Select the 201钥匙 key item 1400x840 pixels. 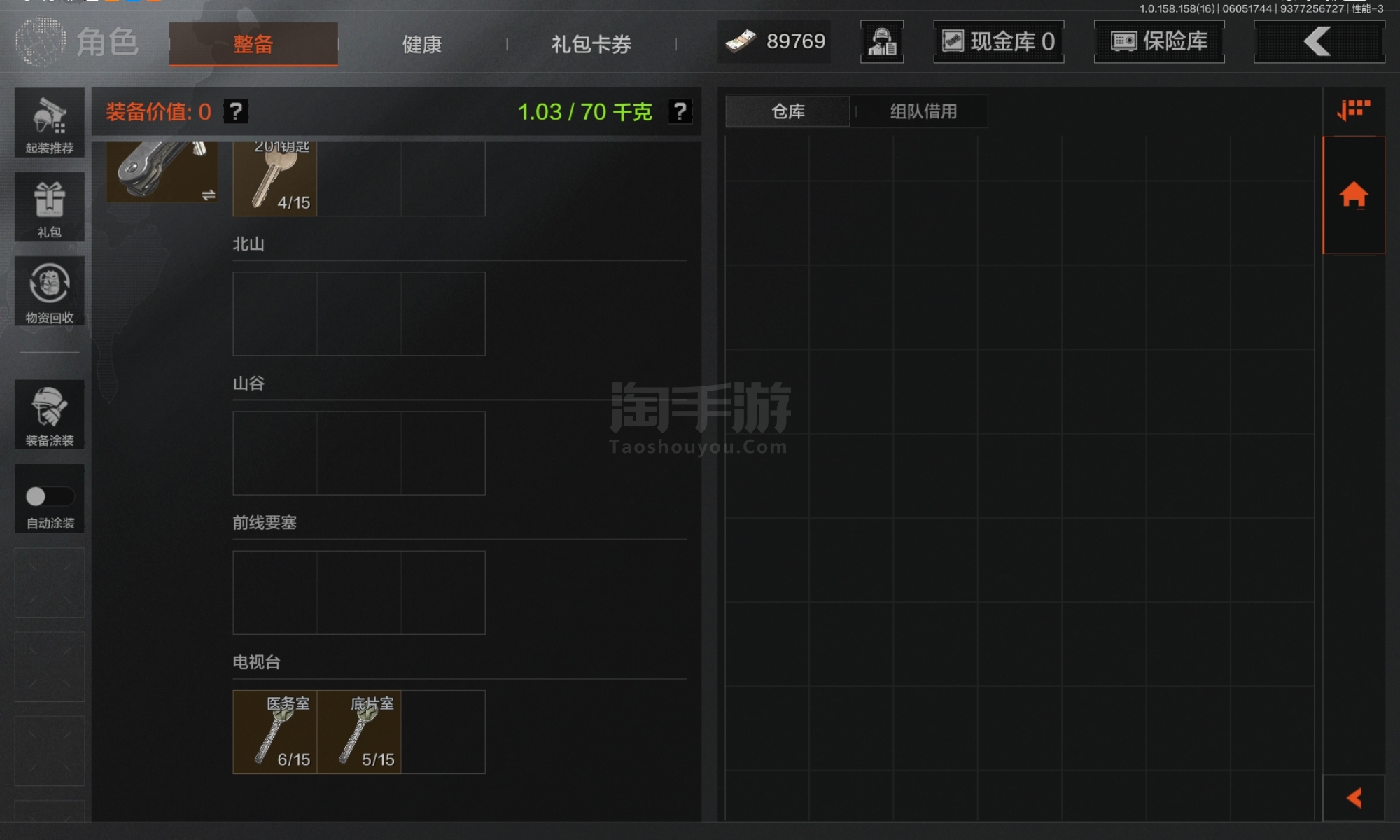pyautogui.click(x=275, y=178)
